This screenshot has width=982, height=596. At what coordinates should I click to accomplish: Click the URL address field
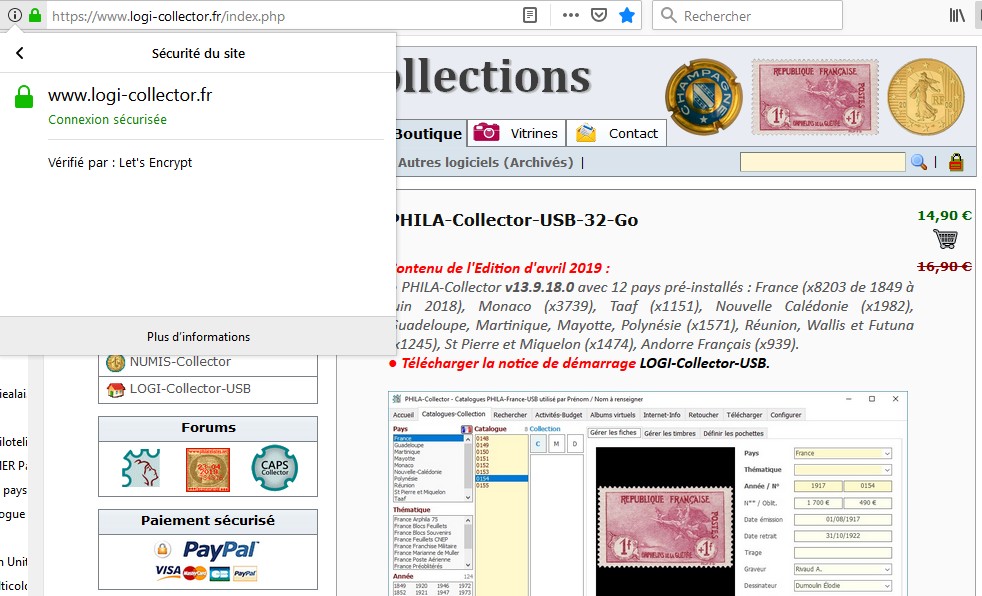pos(282,16)
